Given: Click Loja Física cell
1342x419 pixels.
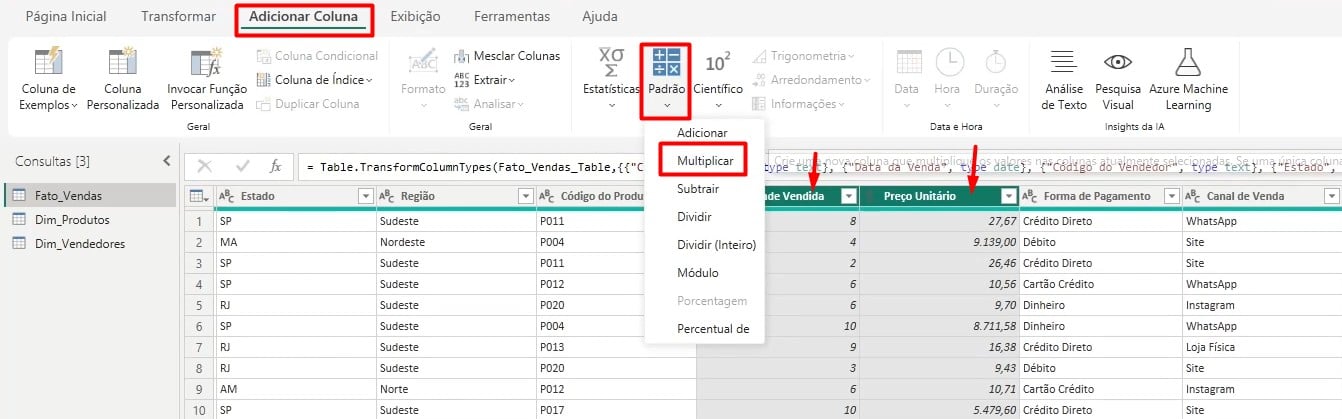Looking at the screenshot, I should [x=1262, y=347].
